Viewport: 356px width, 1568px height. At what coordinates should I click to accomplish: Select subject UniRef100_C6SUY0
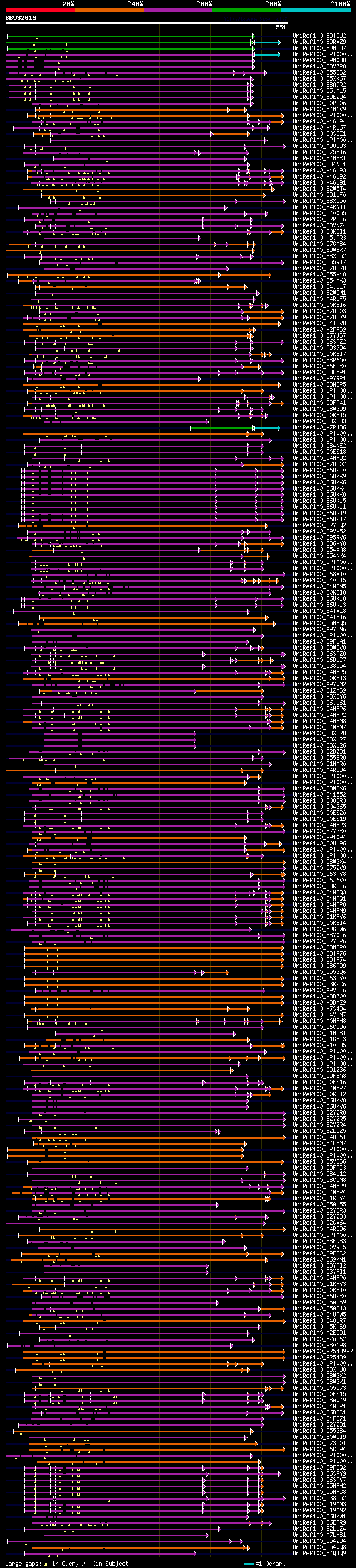click(319, 978)
